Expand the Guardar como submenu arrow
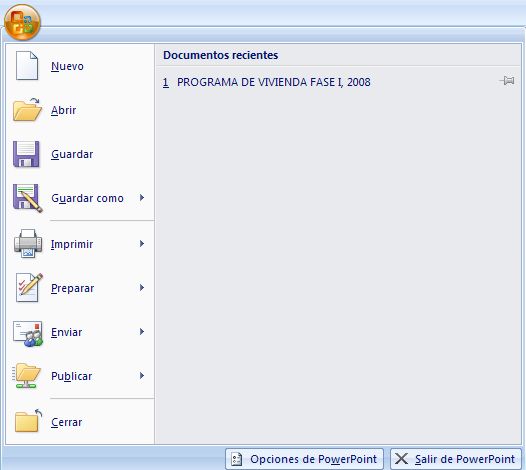 click(142, 198)
